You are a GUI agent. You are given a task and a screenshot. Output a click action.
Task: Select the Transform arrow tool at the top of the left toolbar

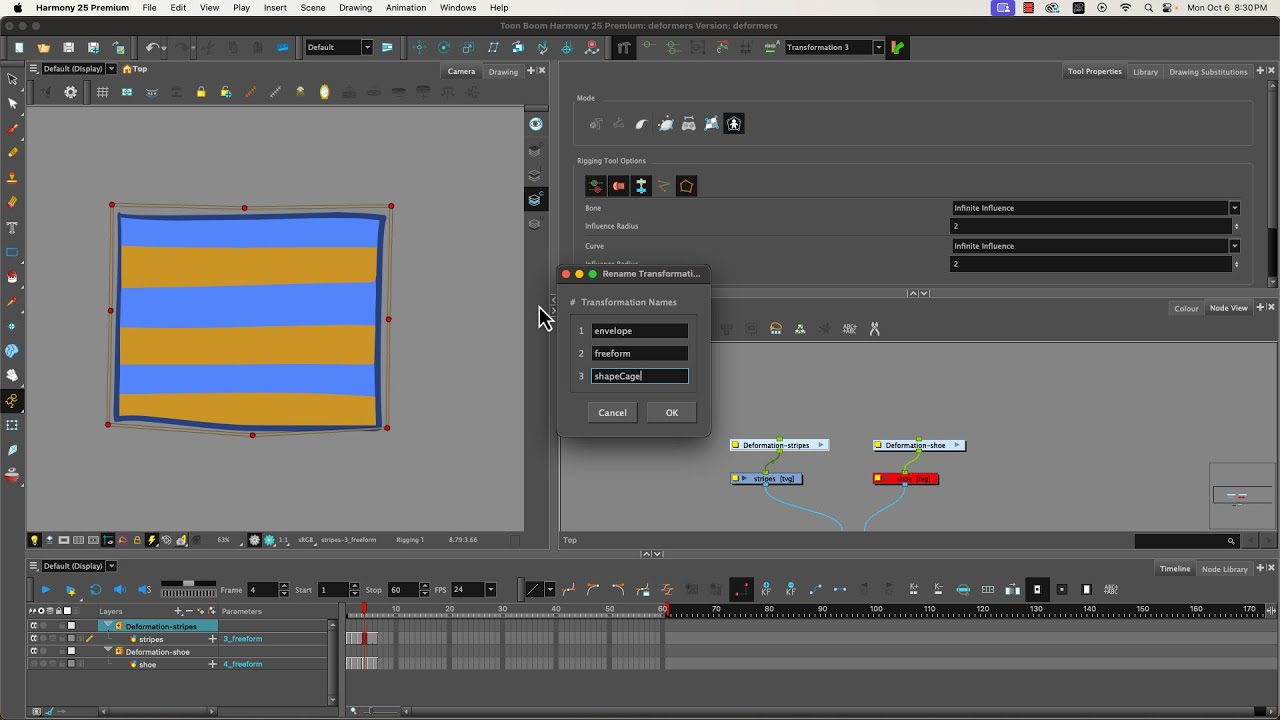(12, 79)
